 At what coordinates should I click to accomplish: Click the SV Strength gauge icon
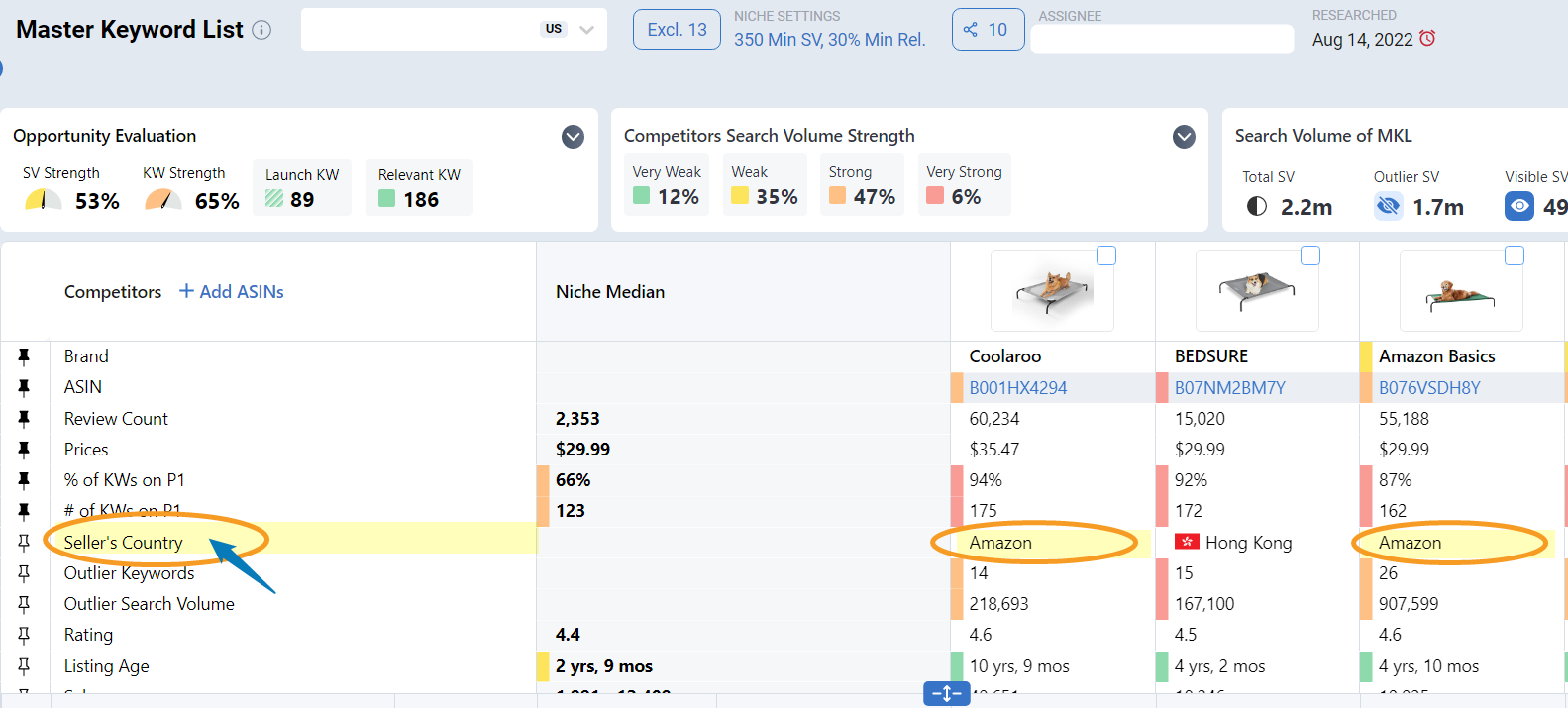point(44,200)
